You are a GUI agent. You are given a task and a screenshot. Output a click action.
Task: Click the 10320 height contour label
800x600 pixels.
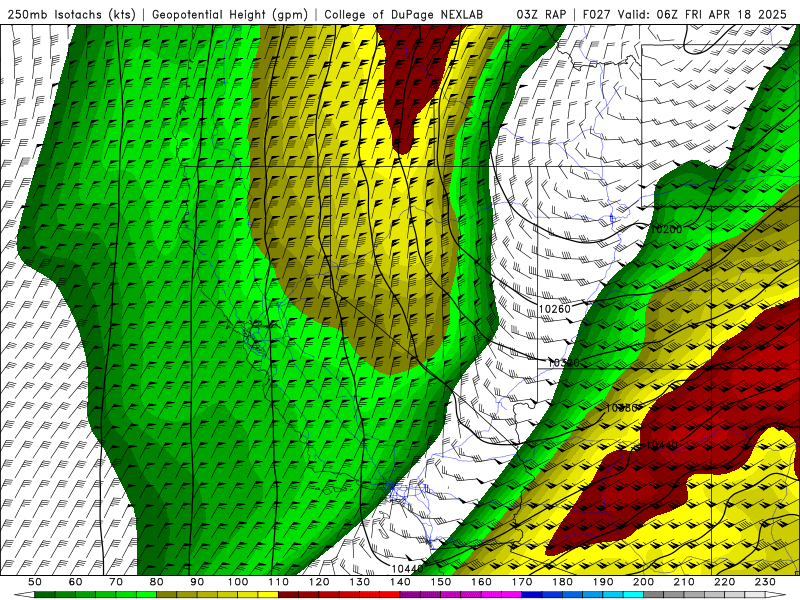[x=564, y=363]
